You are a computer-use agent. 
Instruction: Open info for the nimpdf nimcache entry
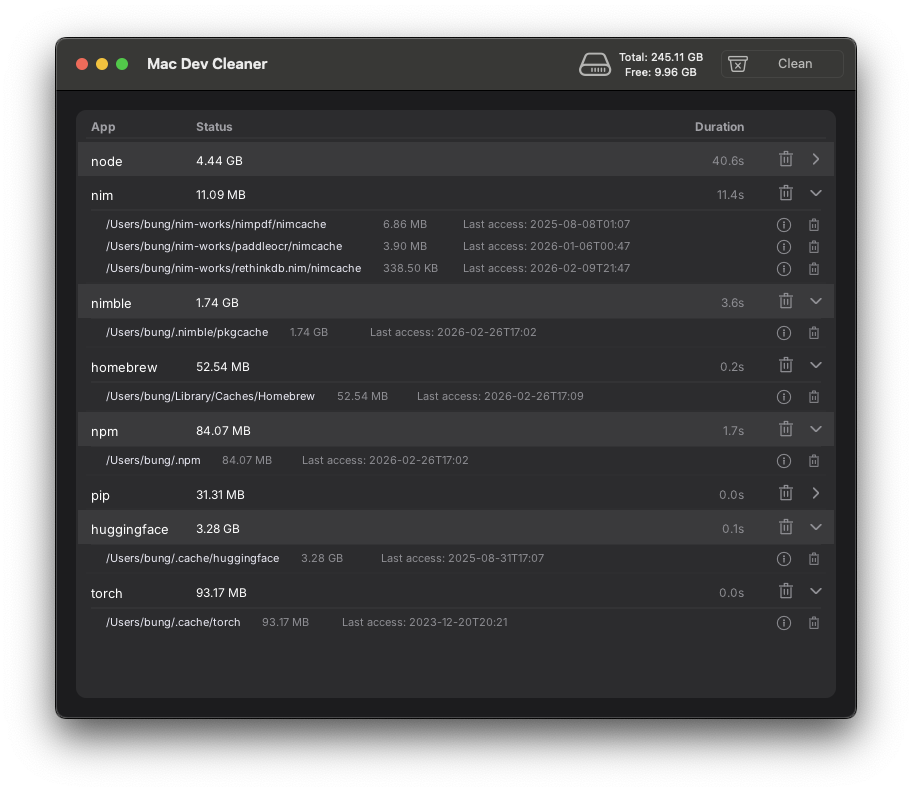[784, 224]
